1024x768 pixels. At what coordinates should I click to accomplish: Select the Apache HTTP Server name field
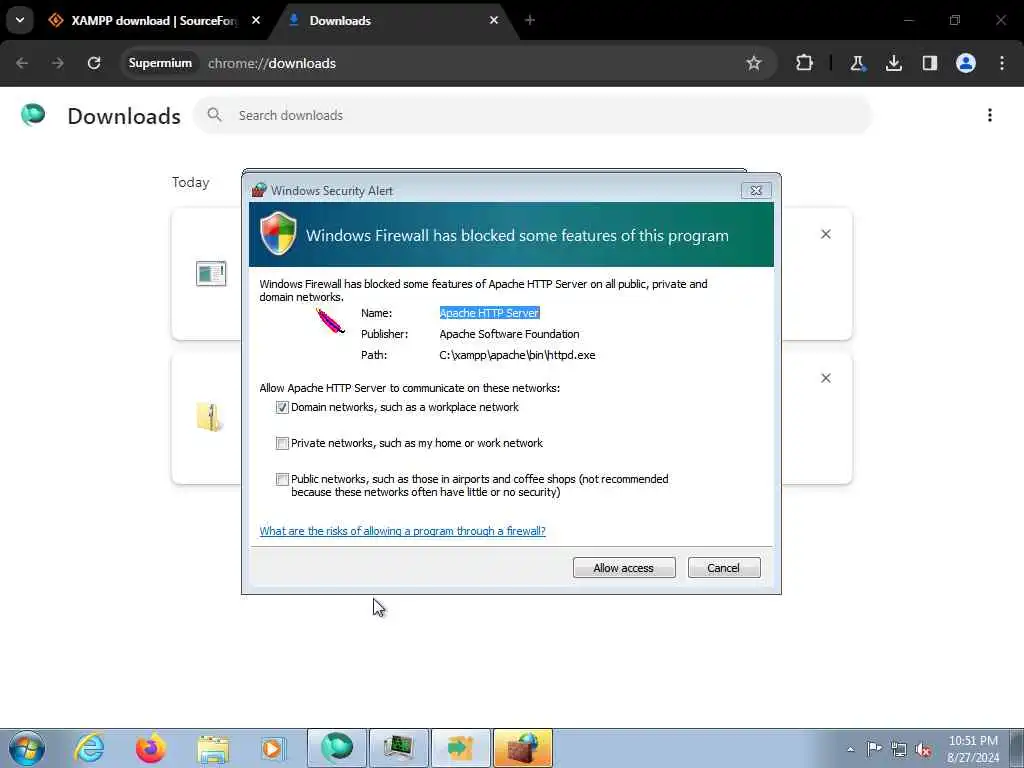(x=489, y=313)
